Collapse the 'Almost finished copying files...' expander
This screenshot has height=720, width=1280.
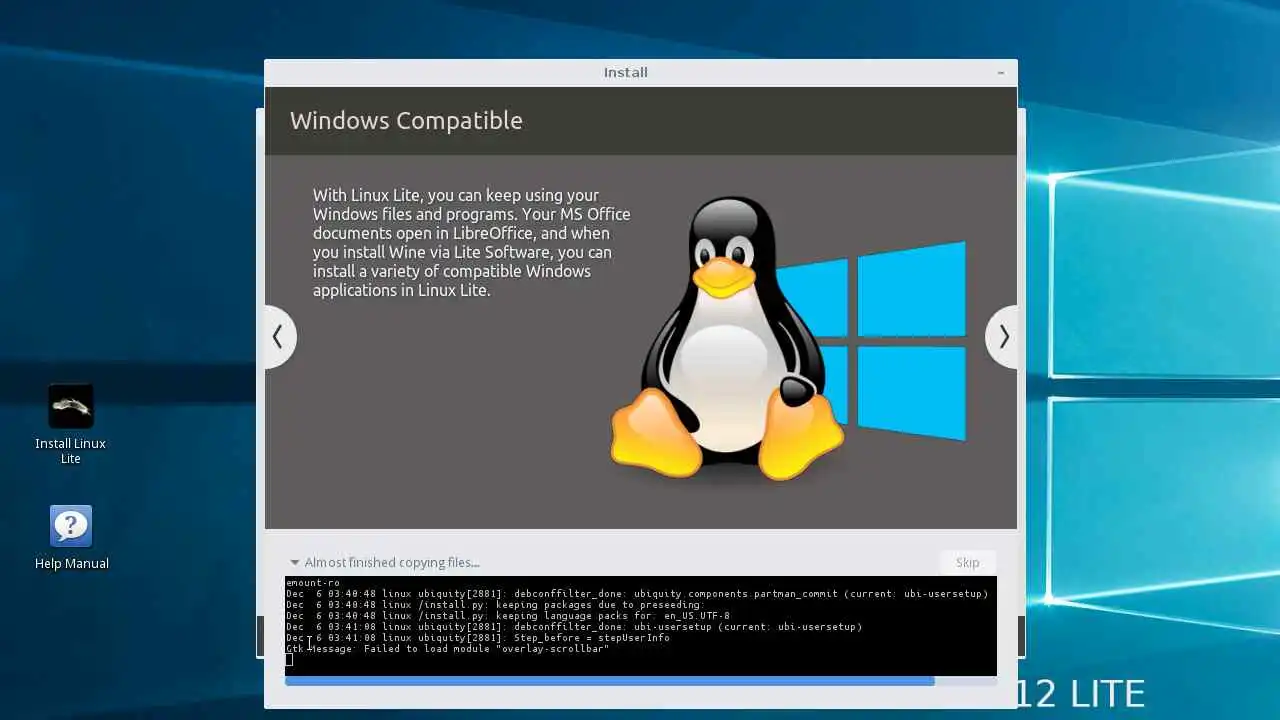pyautogui.click(x=385, y=562)
